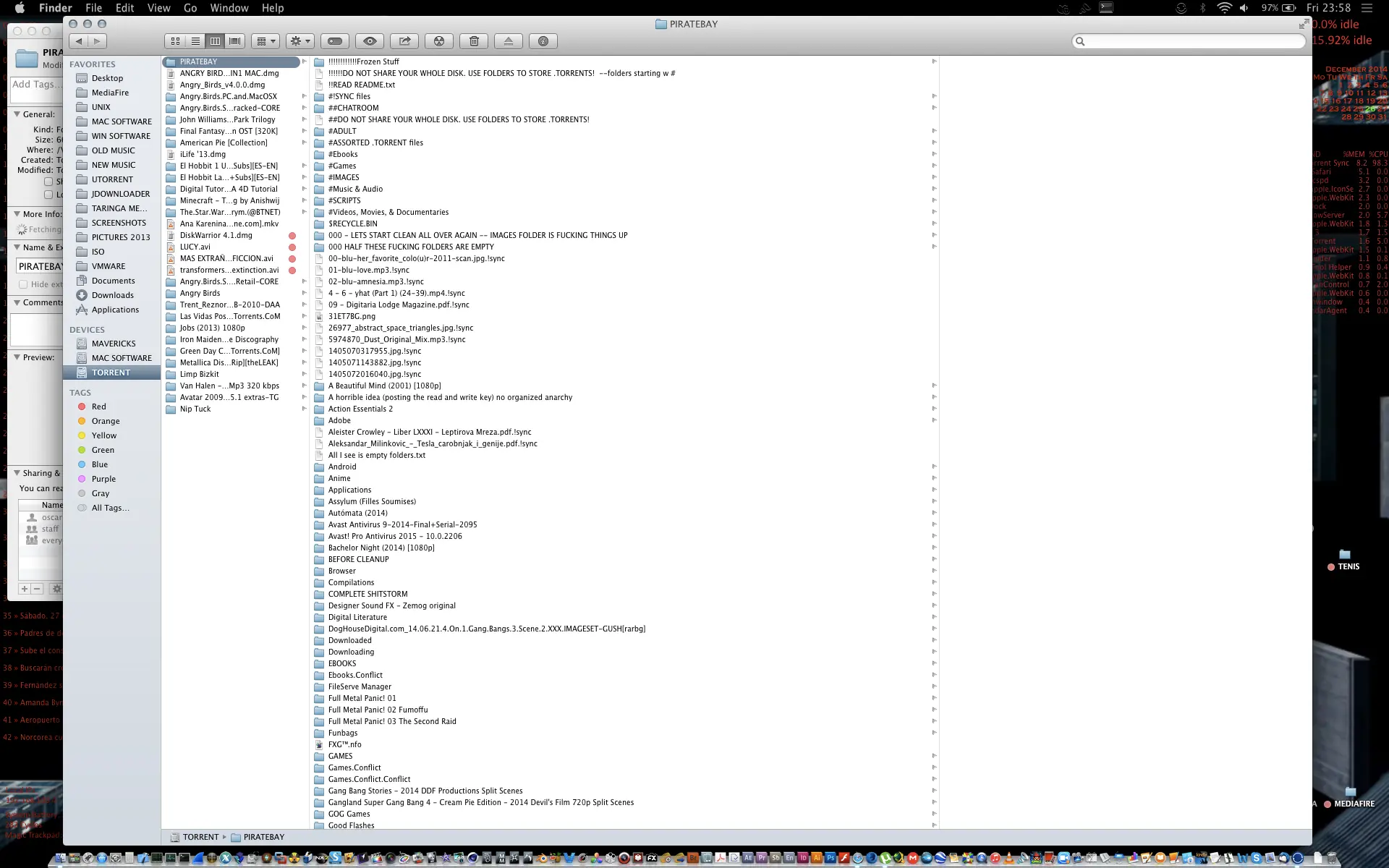1389x868 pixels.
Task: Switch Finder to icon view
Action: point(175,41)
